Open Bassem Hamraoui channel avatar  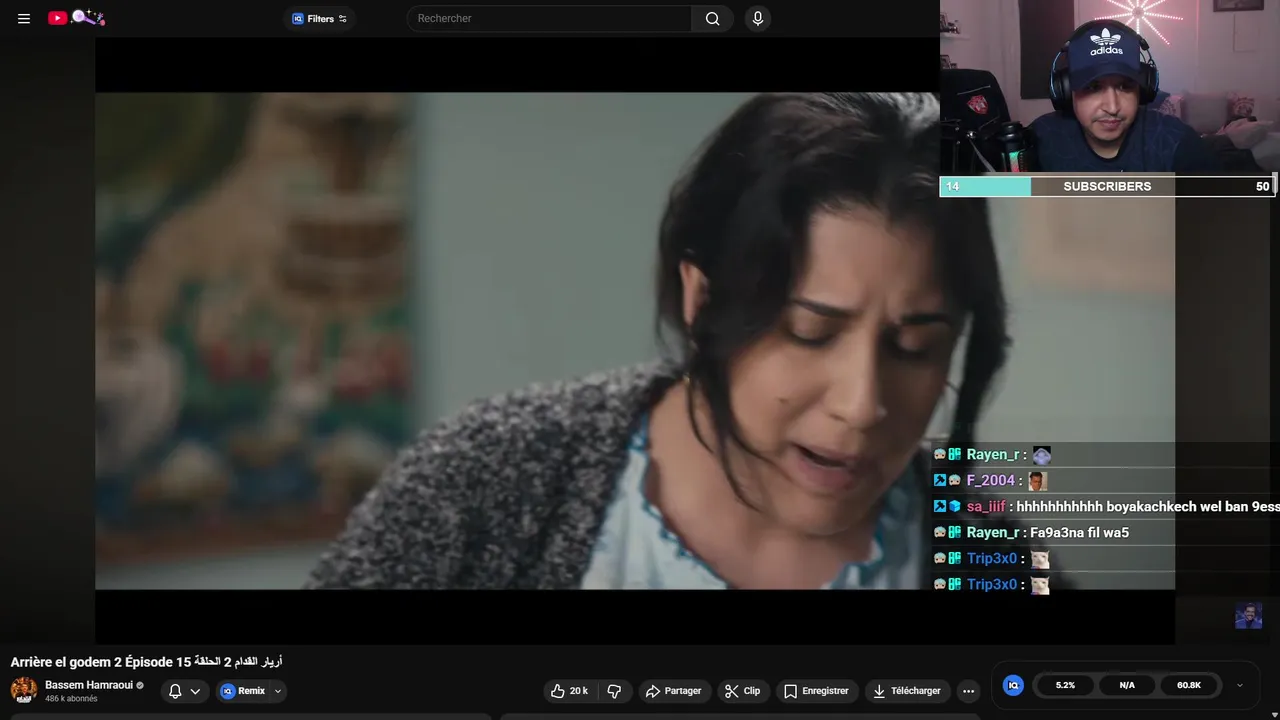24,690
